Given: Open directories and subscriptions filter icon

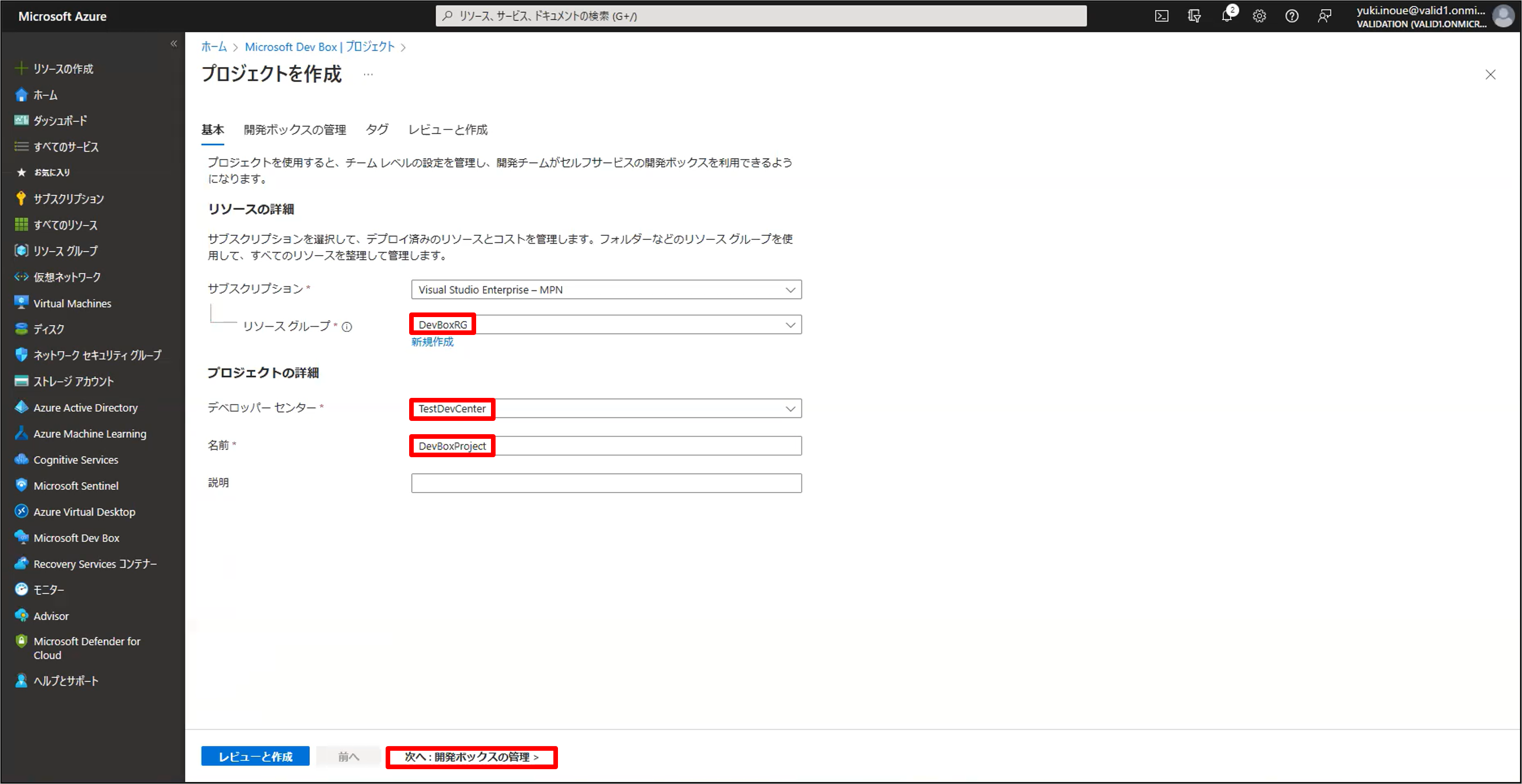Looking at the screenshot, I should pyautogui.click(x=1194, y=16).
